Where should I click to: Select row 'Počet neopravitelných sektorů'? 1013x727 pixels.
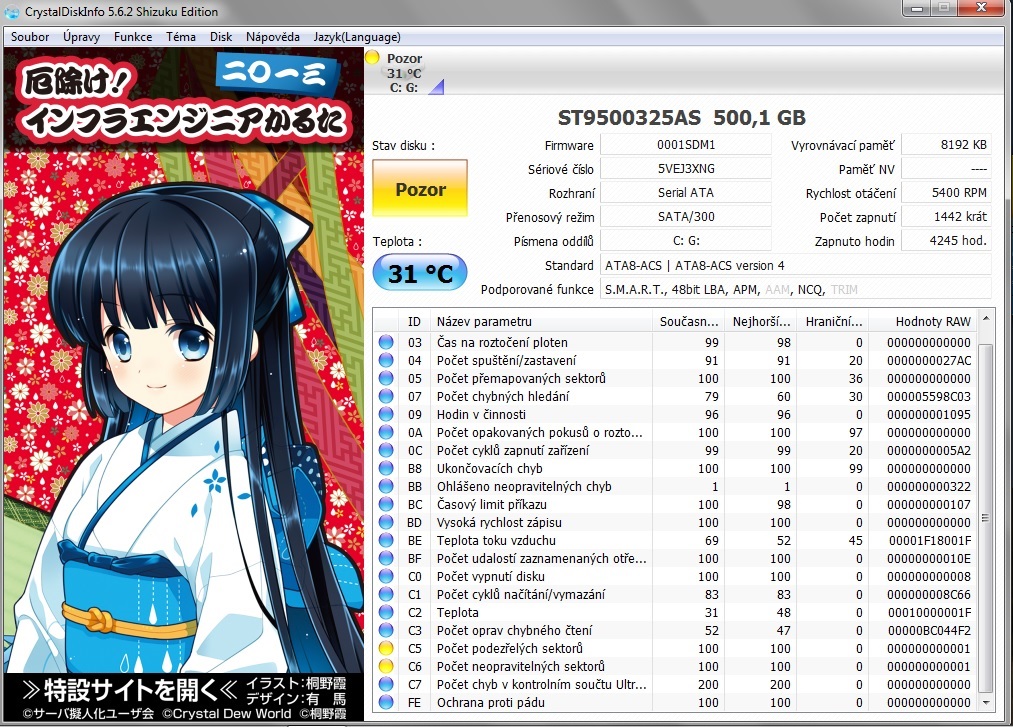point(675,666)
